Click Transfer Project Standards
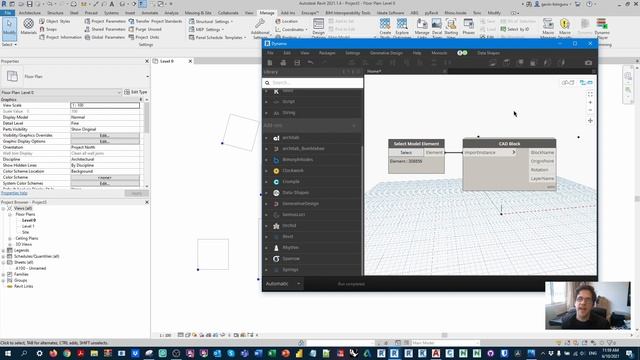640x360 pixels. [155, 21]
